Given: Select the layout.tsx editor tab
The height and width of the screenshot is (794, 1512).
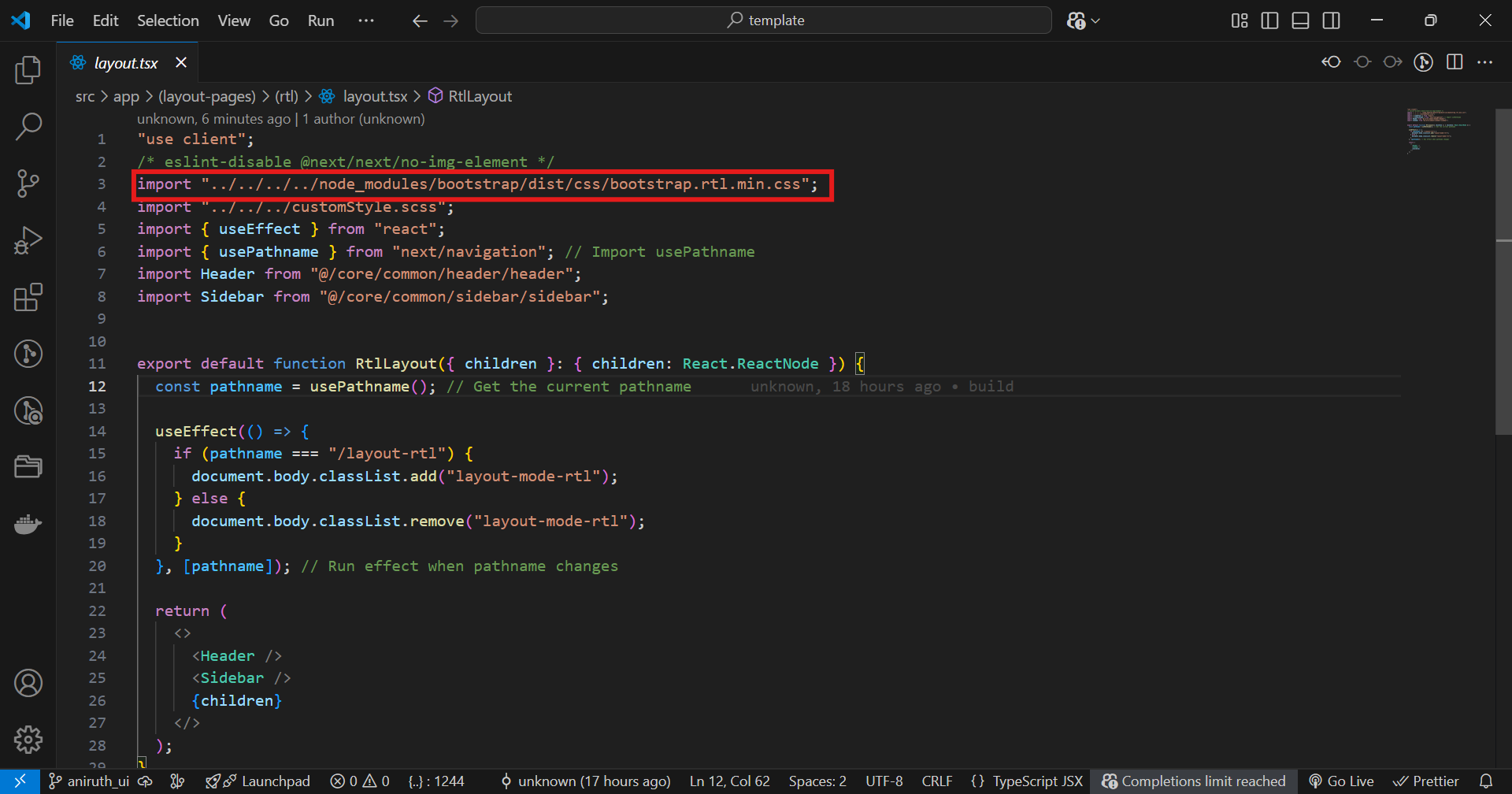Looking at the screenshot, I should click(126, 63).
